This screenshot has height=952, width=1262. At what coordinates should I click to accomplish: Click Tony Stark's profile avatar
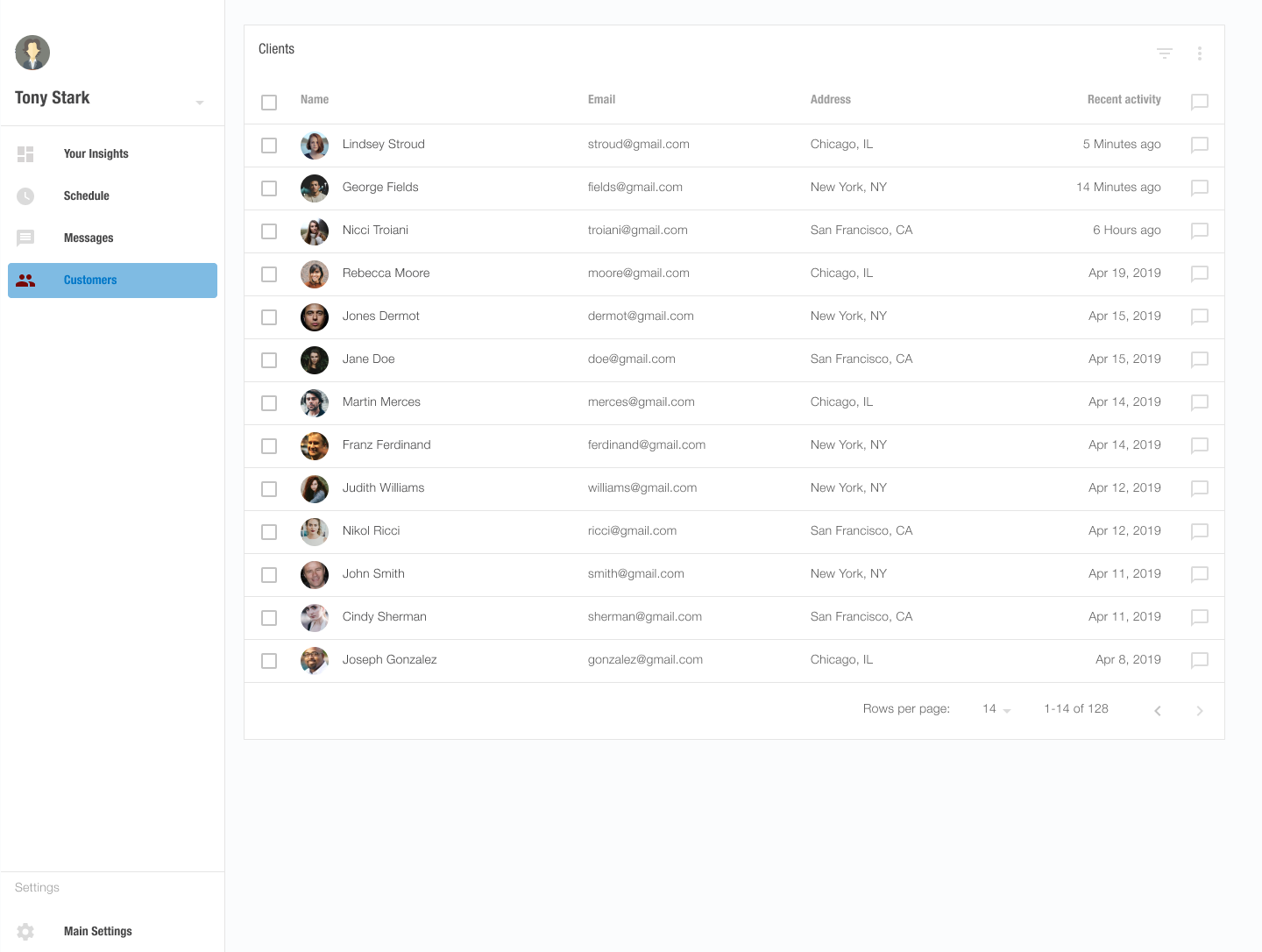pyautogui.click(x=32, y=53)
